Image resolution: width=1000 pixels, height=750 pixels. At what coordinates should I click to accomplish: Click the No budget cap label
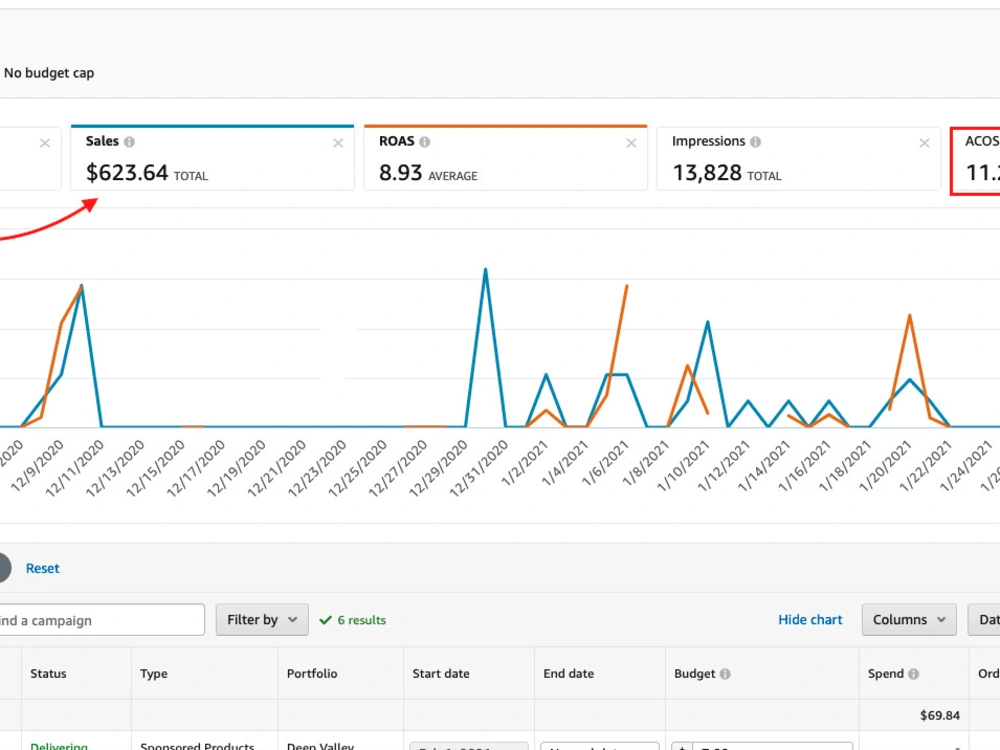coord(49,73)
